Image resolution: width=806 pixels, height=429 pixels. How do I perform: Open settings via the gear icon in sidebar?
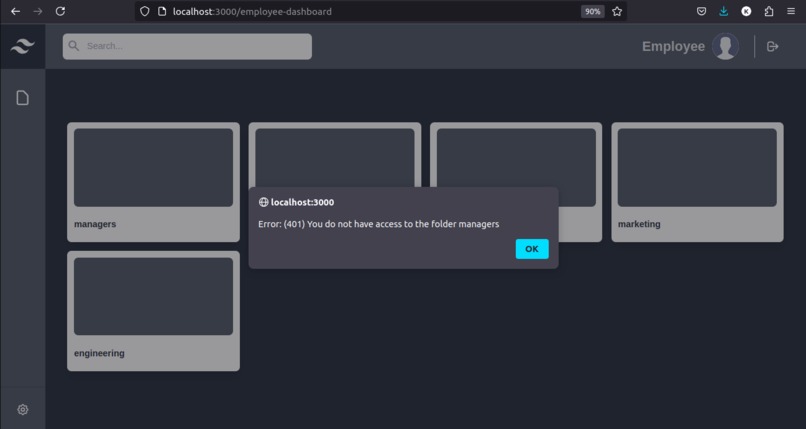coord(23,409)
